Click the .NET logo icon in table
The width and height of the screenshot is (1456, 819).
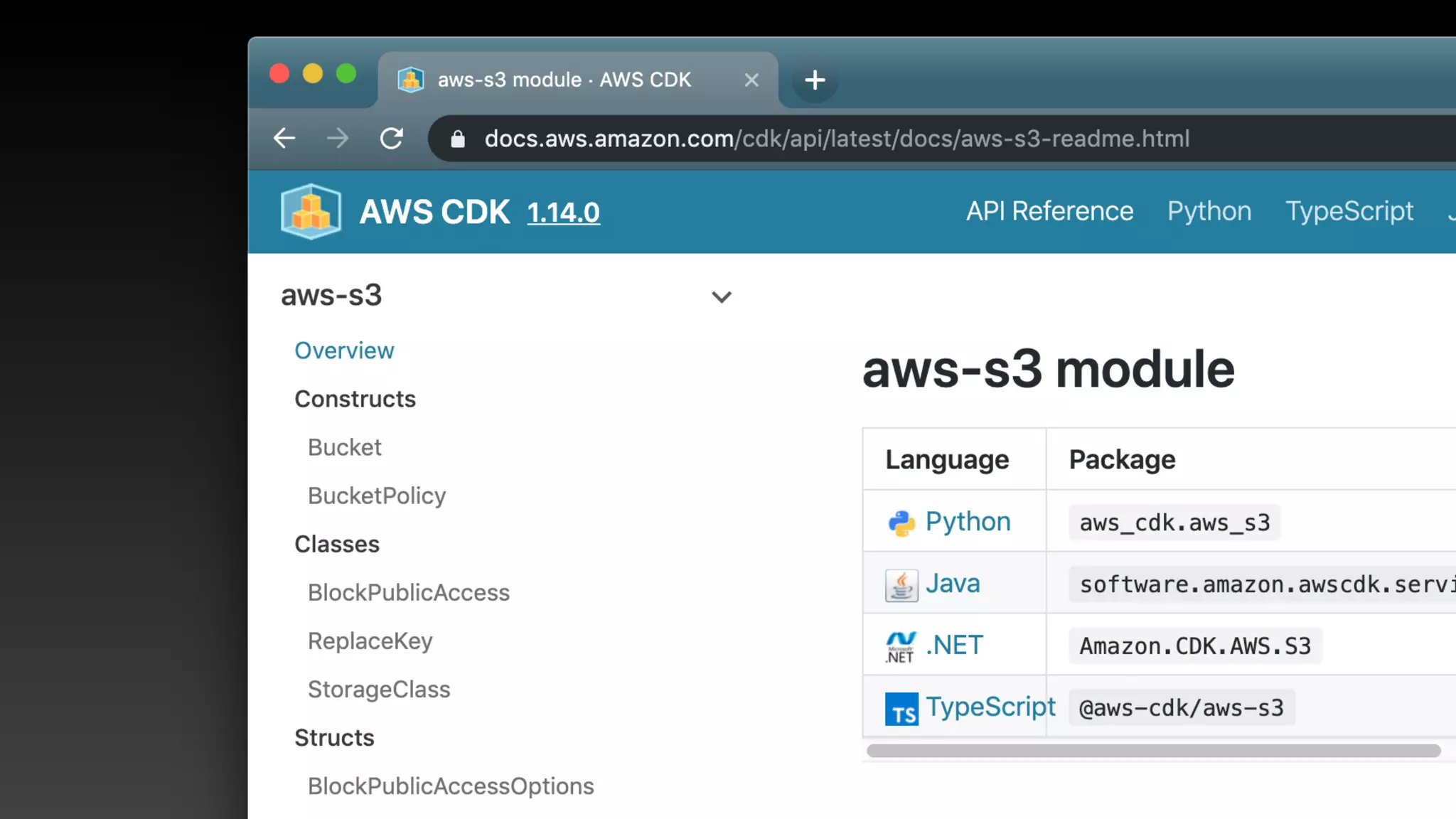click(901, 646)
